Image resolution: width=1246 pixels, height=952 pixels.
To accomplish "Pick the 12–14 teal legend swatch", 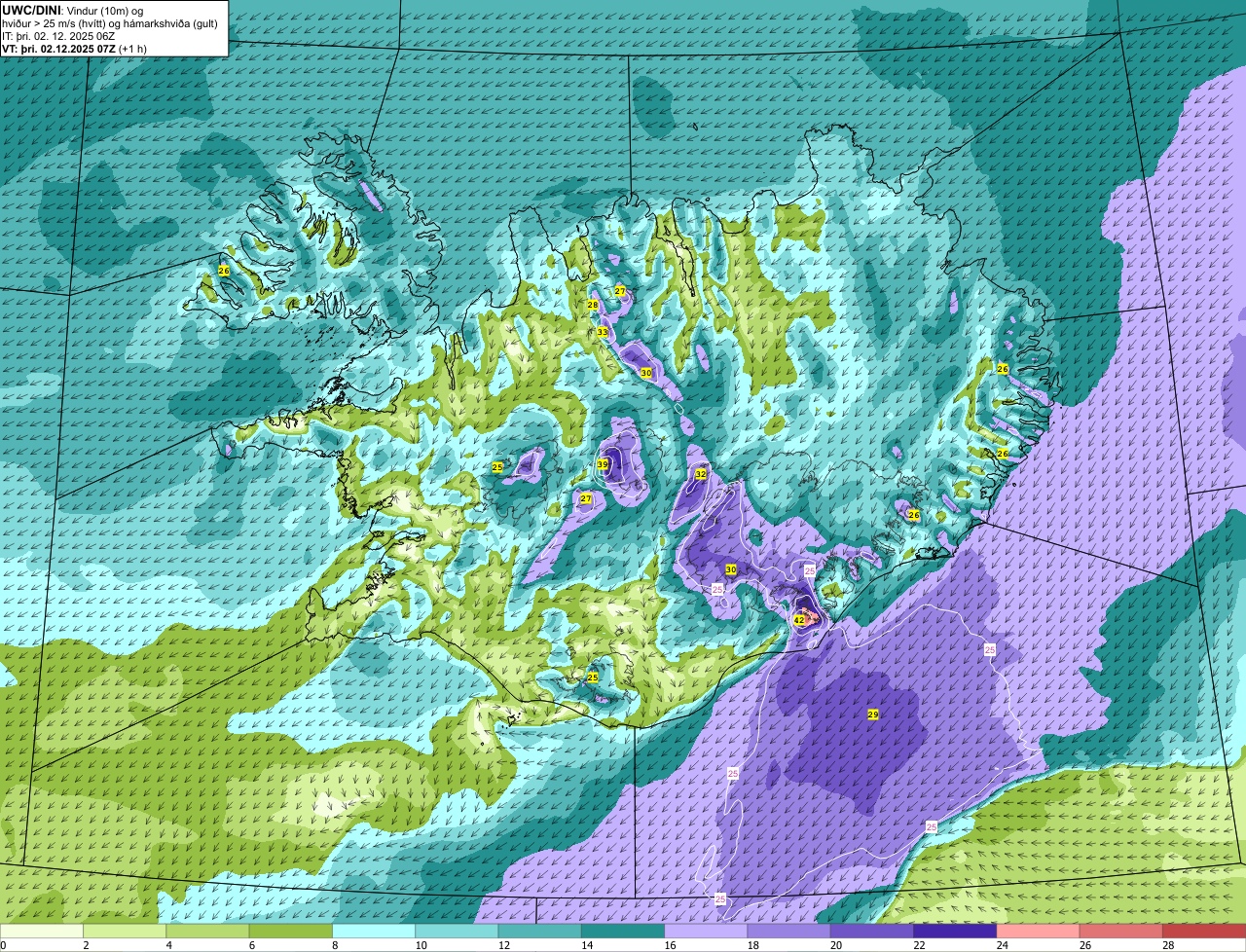I will (x=540, y=931).
